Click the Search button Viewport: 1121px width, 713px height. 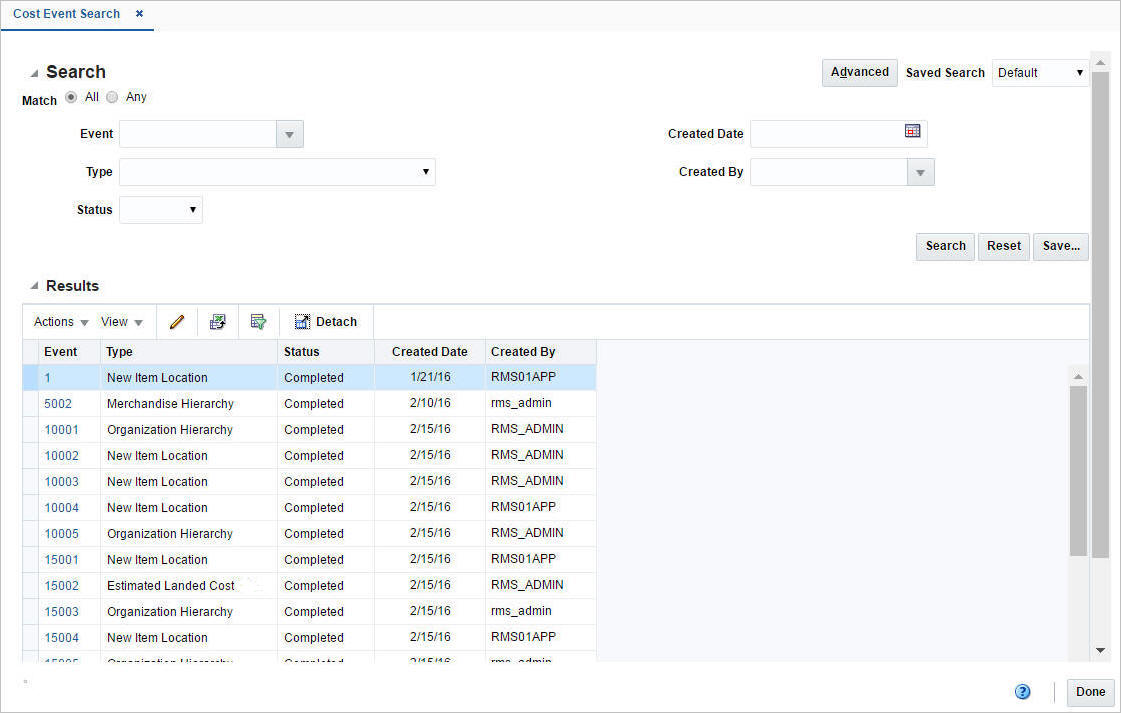click(x=944, y=246)
